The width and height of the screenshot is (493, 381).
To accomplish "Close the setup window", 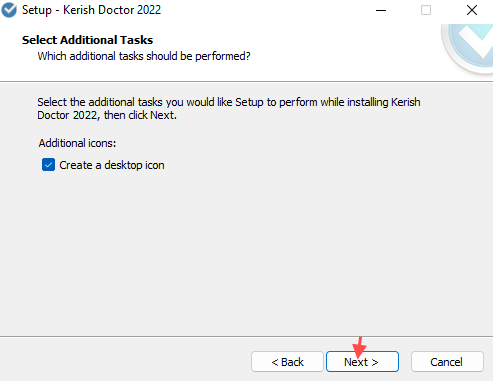I will pyautogui.click(x=472, y=10).
